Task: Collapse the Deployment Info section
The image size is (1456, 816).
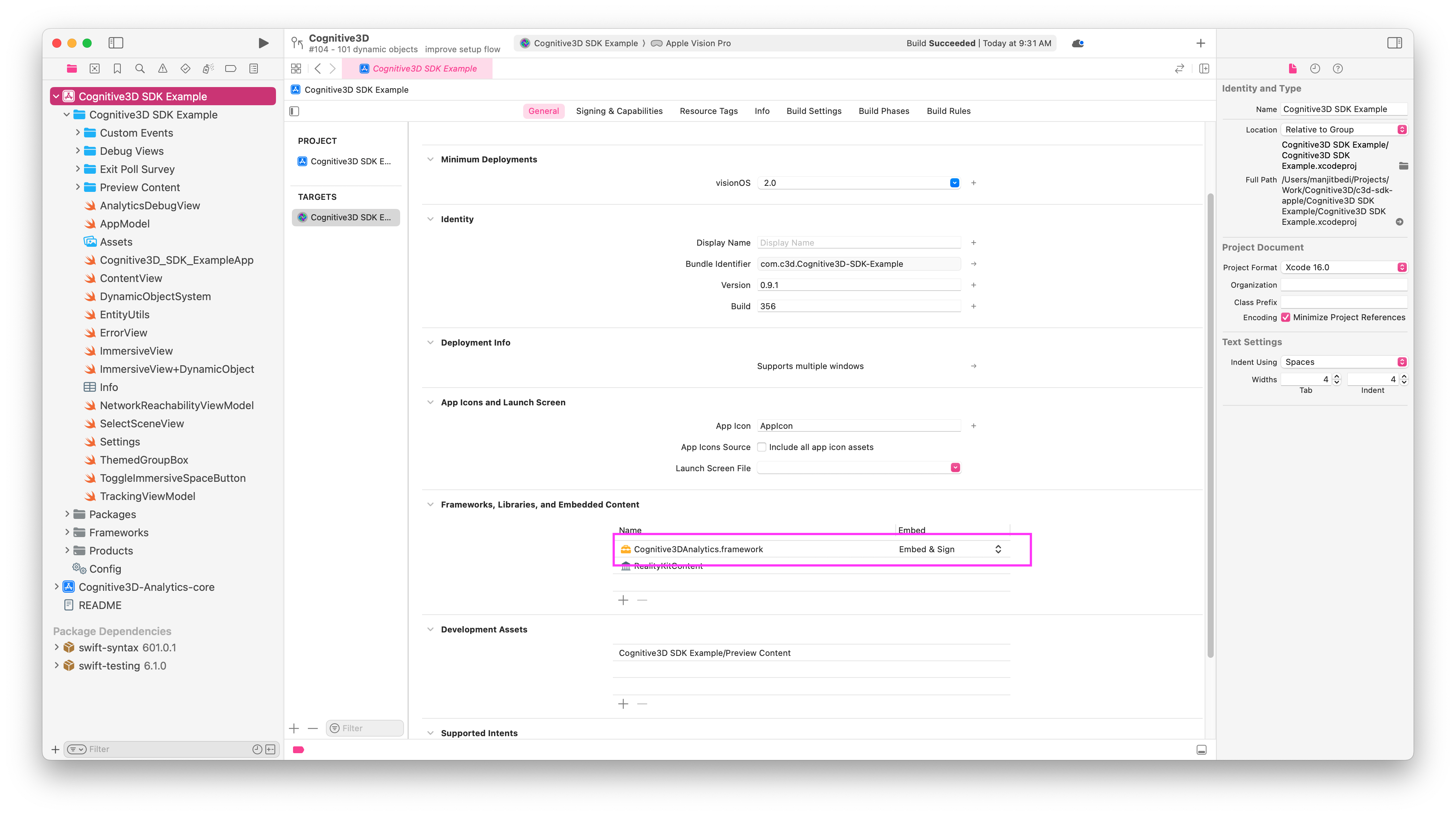Action: click(x=430, y=343)
